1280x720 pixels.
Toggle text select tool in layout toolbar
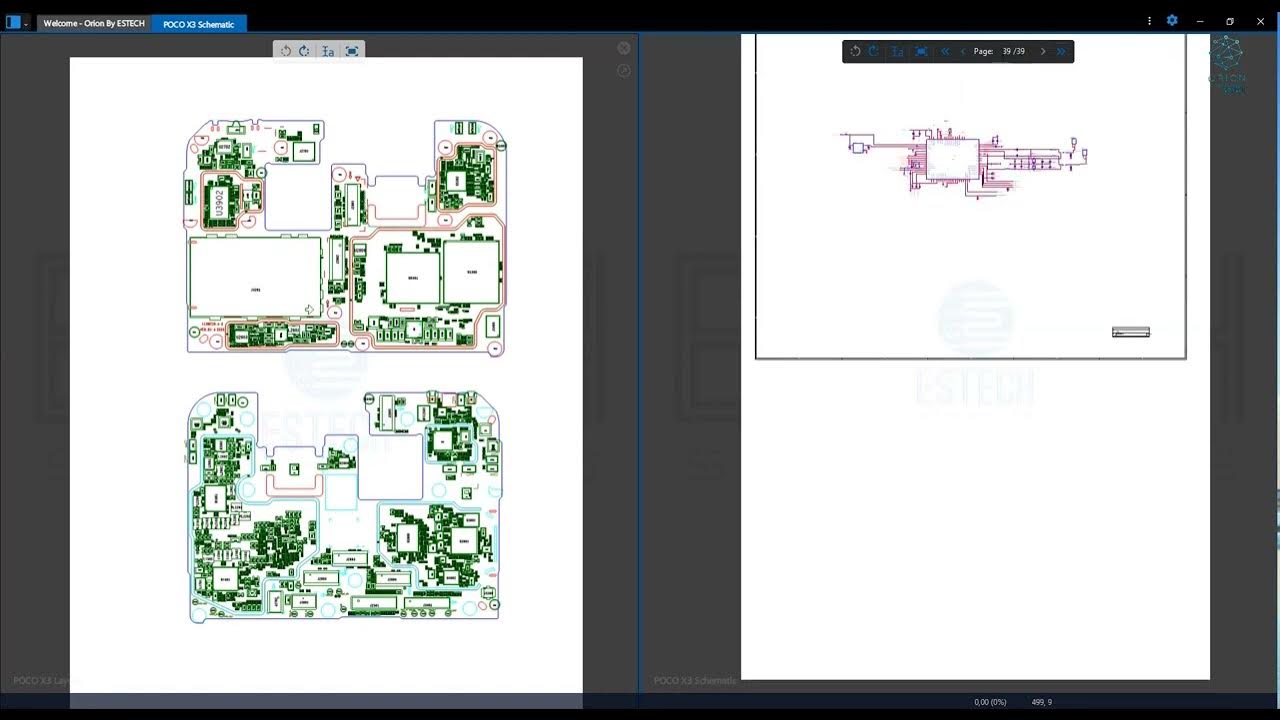point(328,51)
